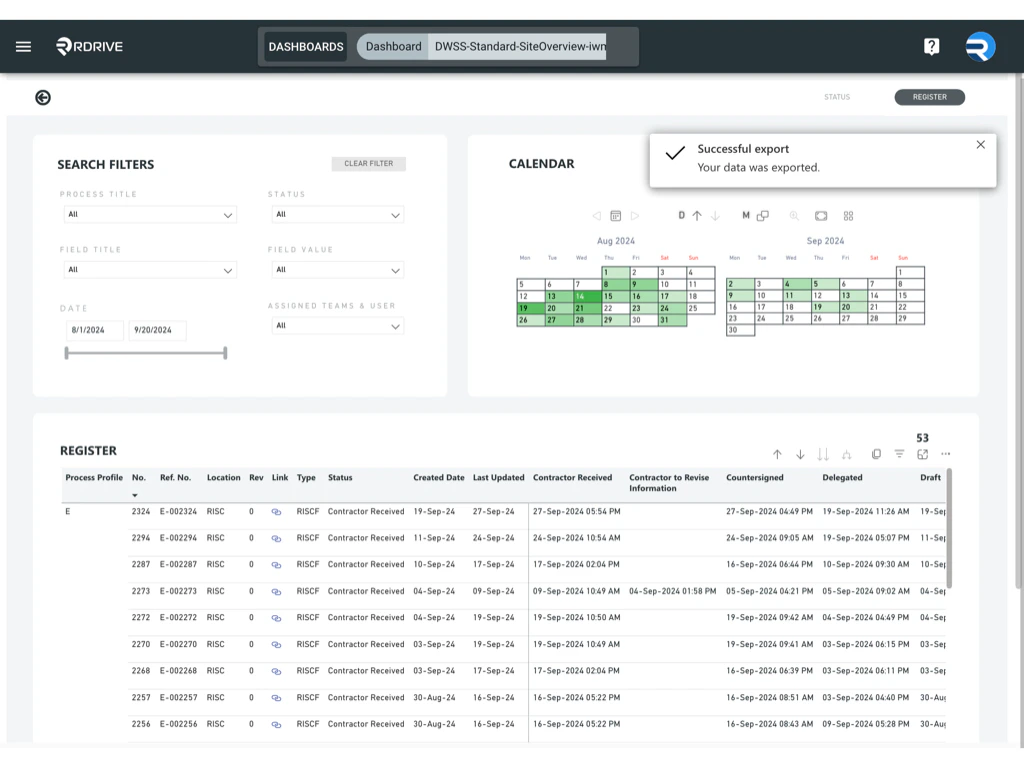Open the filter icon on the Register table
The height and width of the screenshot is (768, 1024).
[x=900, y=453]
